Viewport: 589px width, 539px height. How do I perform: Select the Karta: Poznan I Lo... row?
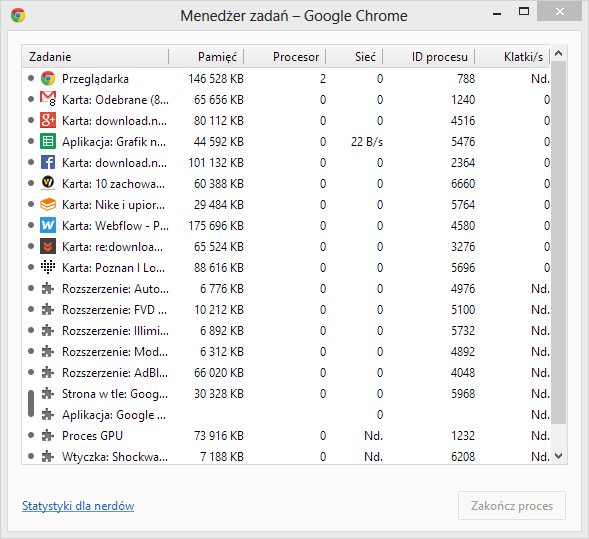coord(286,267)
